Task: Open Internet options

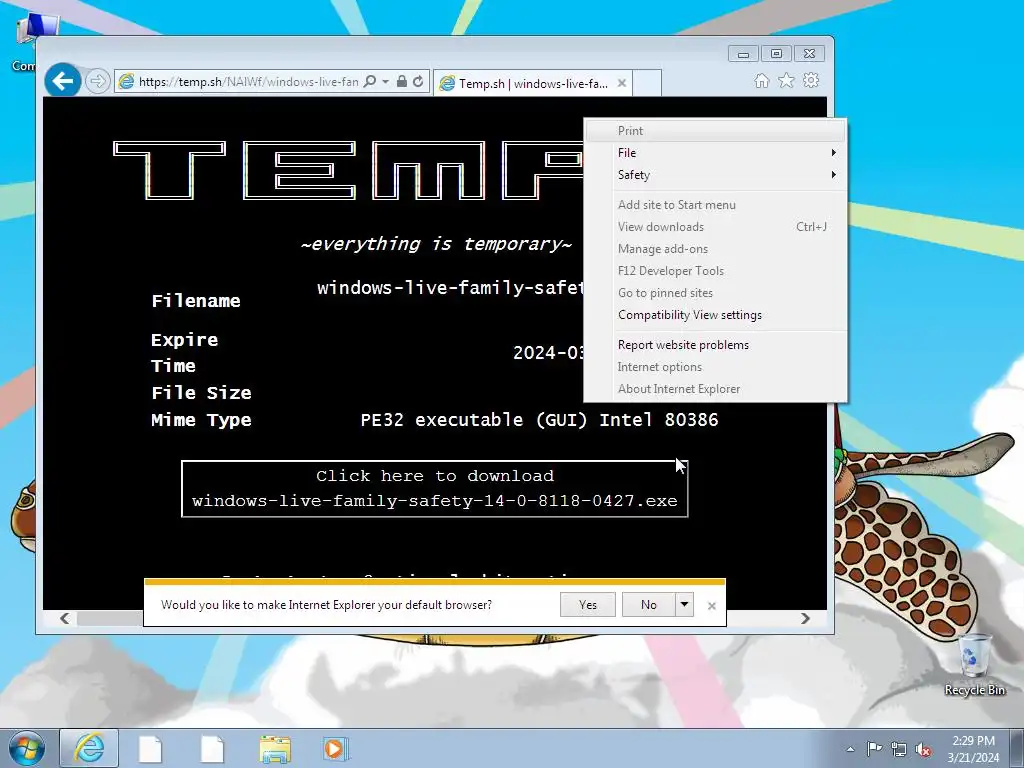Action: 716,367
